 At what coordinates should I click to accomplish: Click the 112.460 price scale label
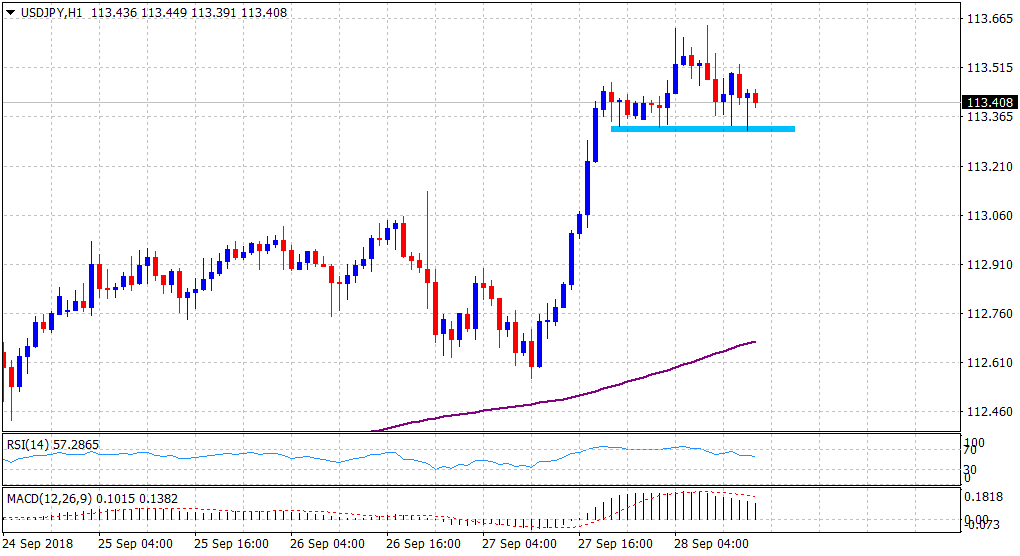(x=984, y=411)
